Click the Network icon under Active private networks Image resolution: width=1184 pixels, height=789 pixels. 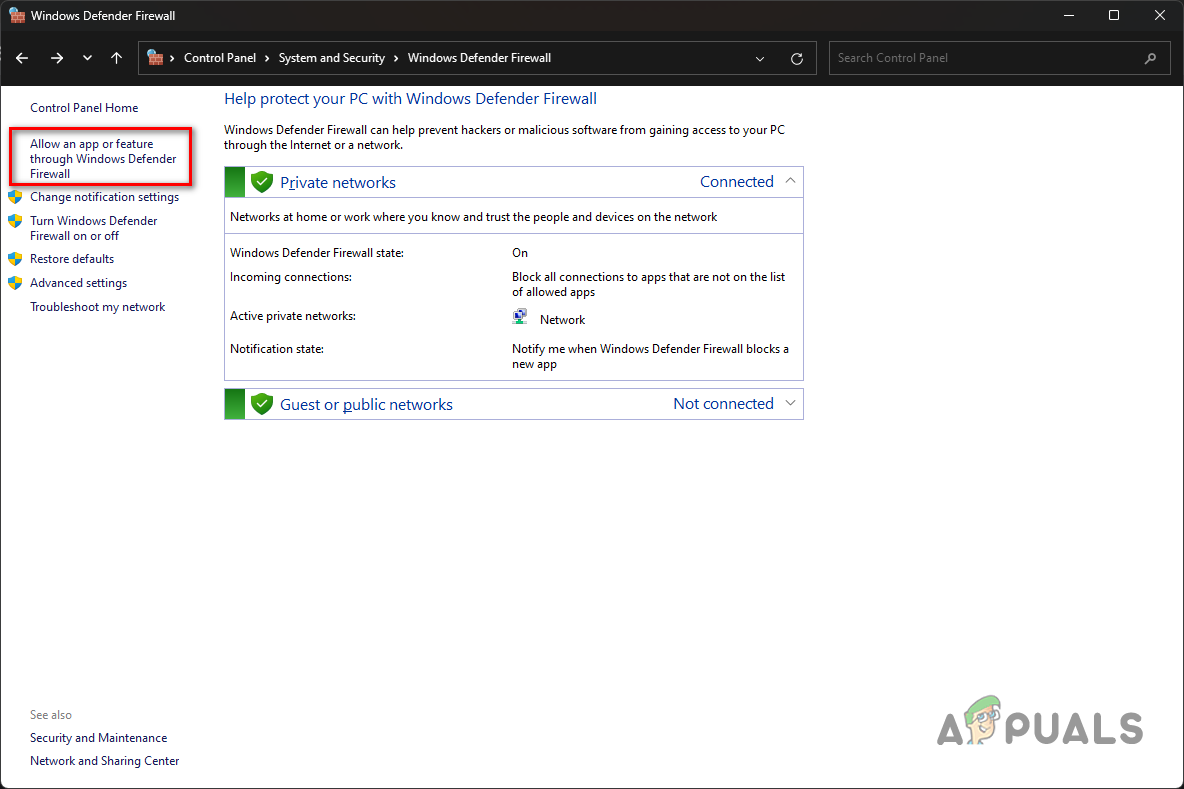coord(519,315)
